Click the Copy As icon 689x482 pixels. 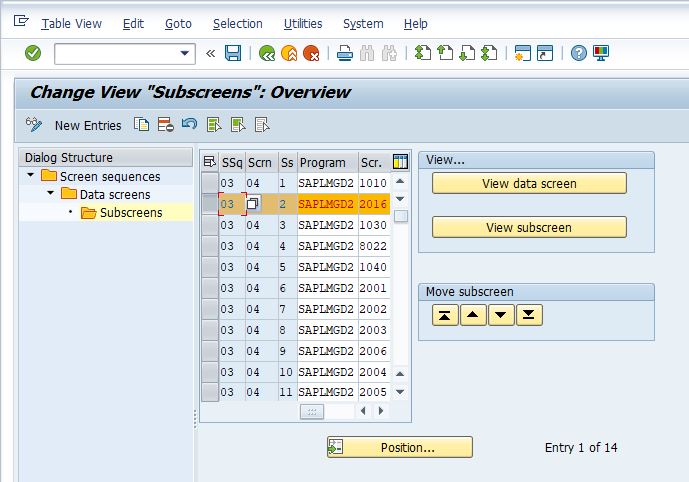[141, 125]
